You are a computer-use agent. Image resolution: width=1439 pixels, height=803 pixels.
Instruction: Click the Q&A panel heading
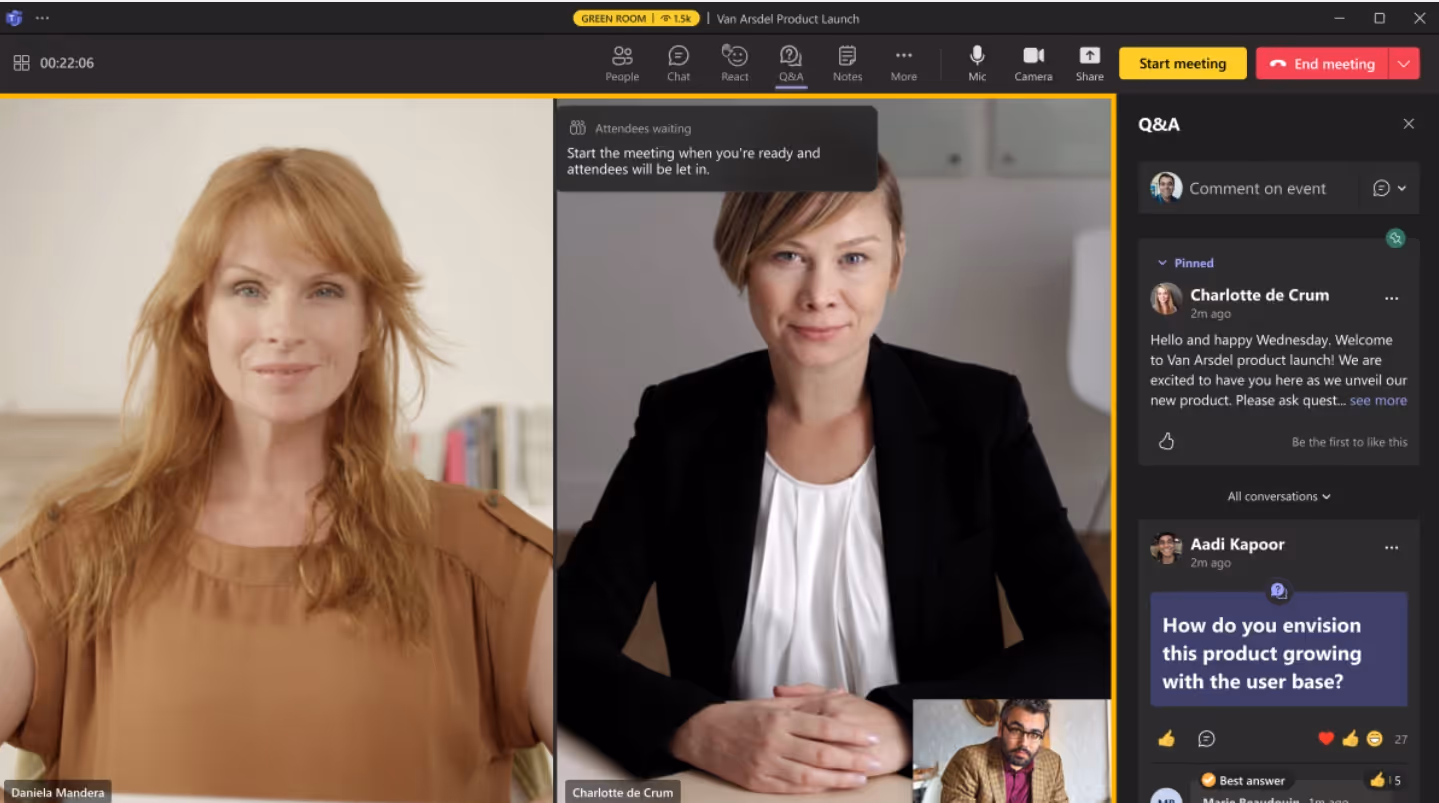(x=1159, y=124)
